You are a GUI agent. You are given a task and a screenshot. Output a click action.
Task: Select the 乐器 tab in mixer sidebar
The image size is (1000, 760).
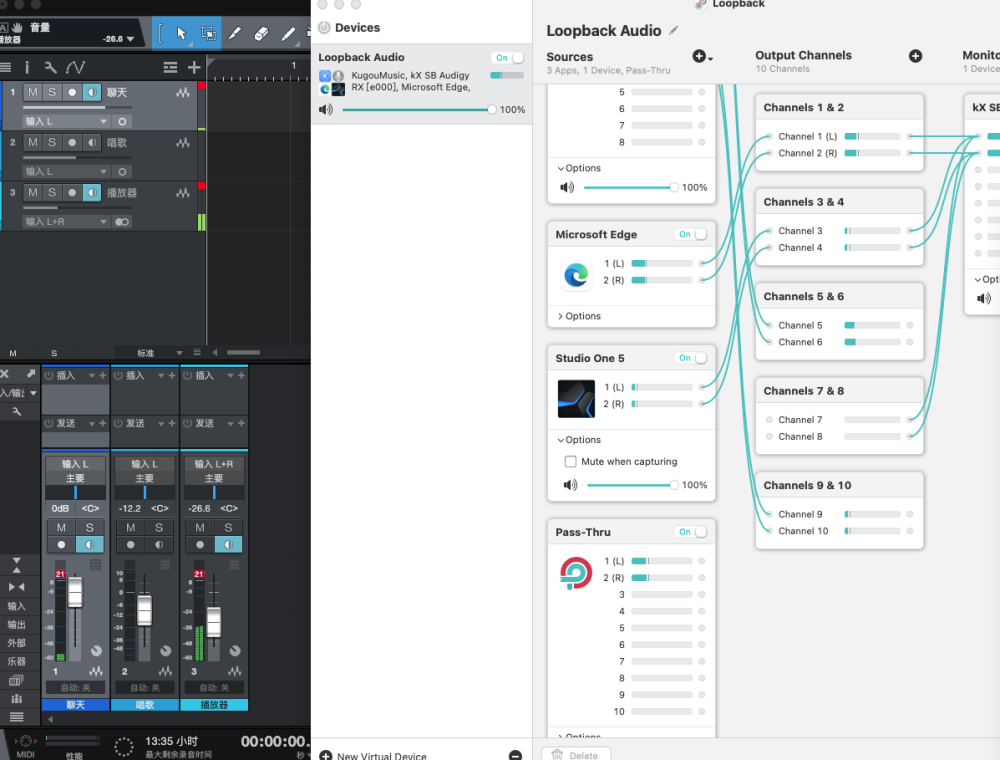(17, 662)
